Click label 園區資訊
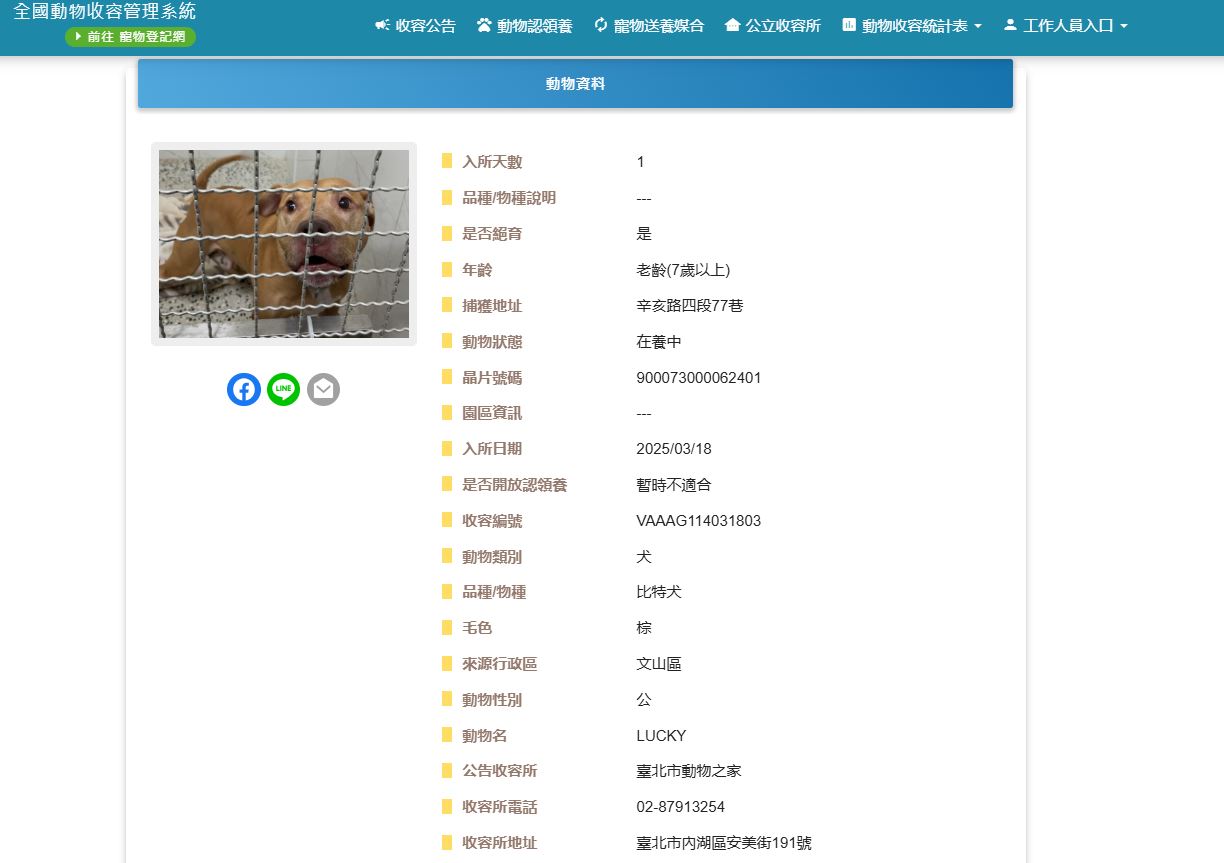This screenshot has width=1224, height=863. pyautogui.click(x=492, y=413)
